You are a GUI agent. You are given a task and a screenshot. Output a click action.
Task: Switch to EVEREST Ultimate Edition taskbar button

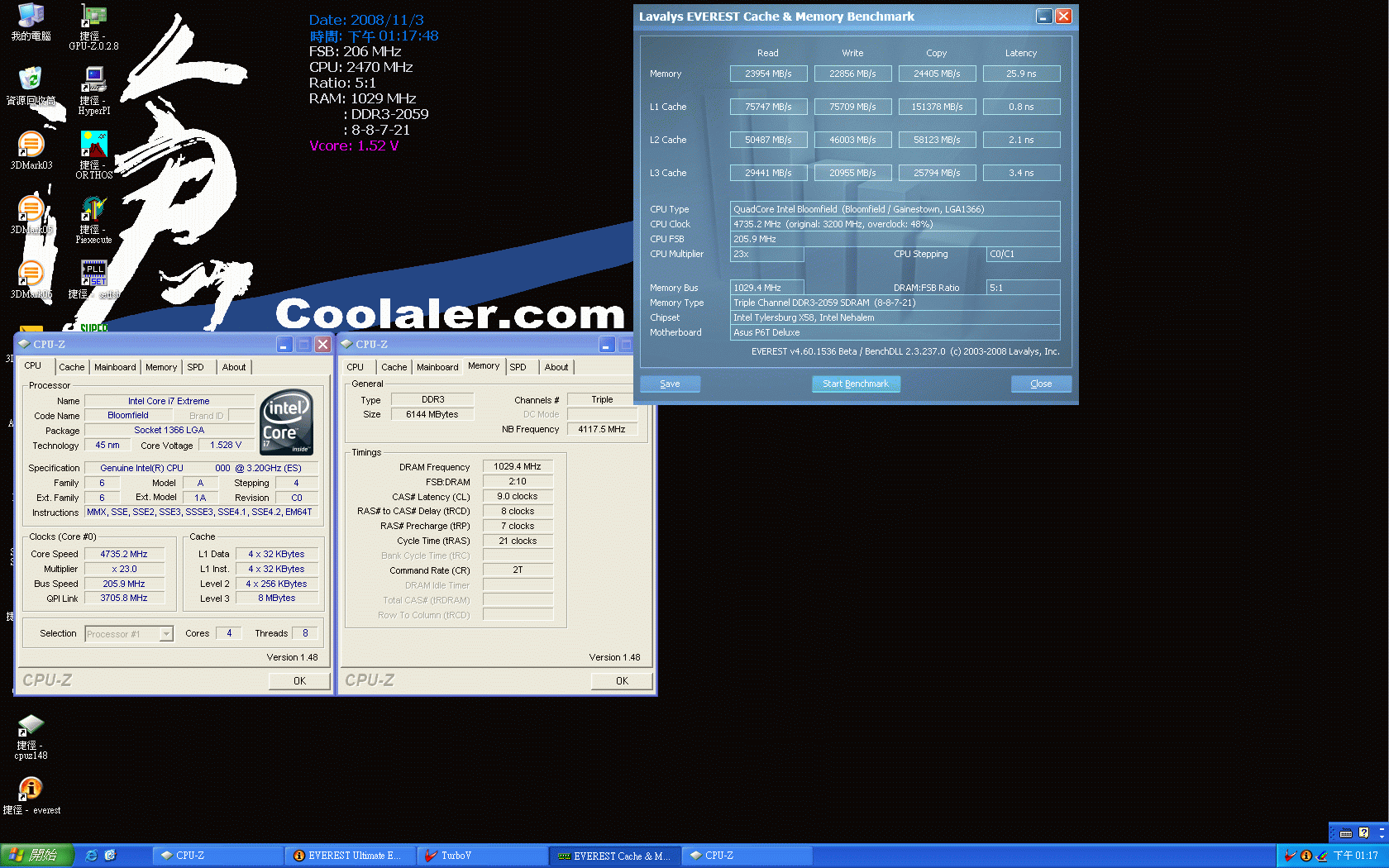351,856
